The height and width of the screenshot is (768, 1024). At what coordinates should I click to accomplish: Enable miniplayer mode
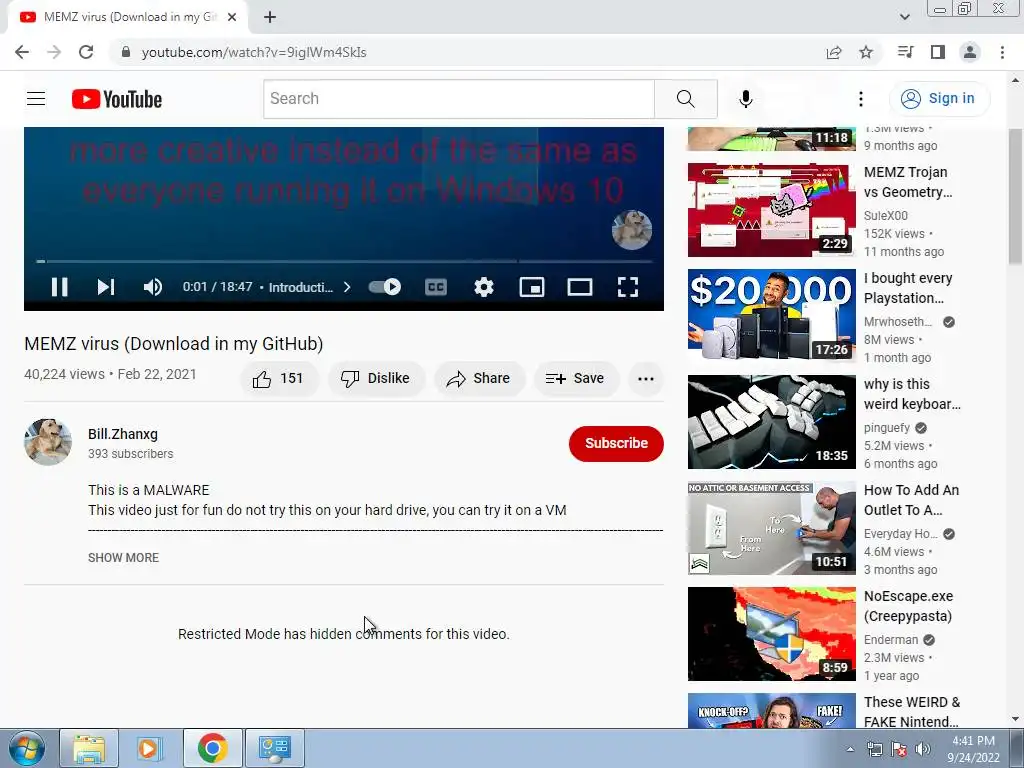click(532, 287)
